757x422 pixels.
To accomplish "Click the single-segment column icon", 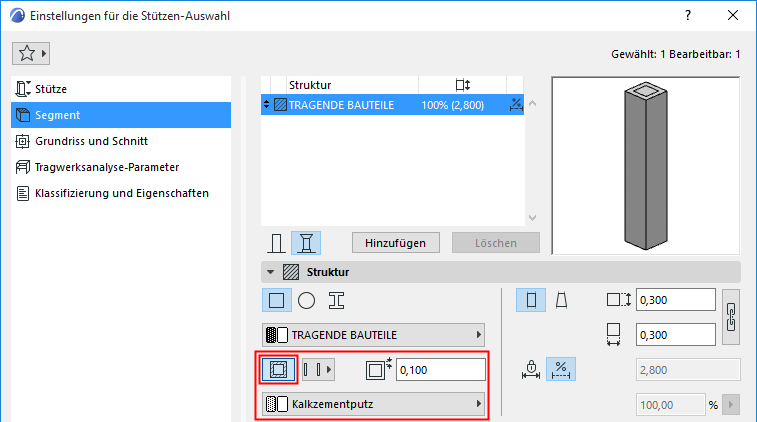I will pos(277,243).
